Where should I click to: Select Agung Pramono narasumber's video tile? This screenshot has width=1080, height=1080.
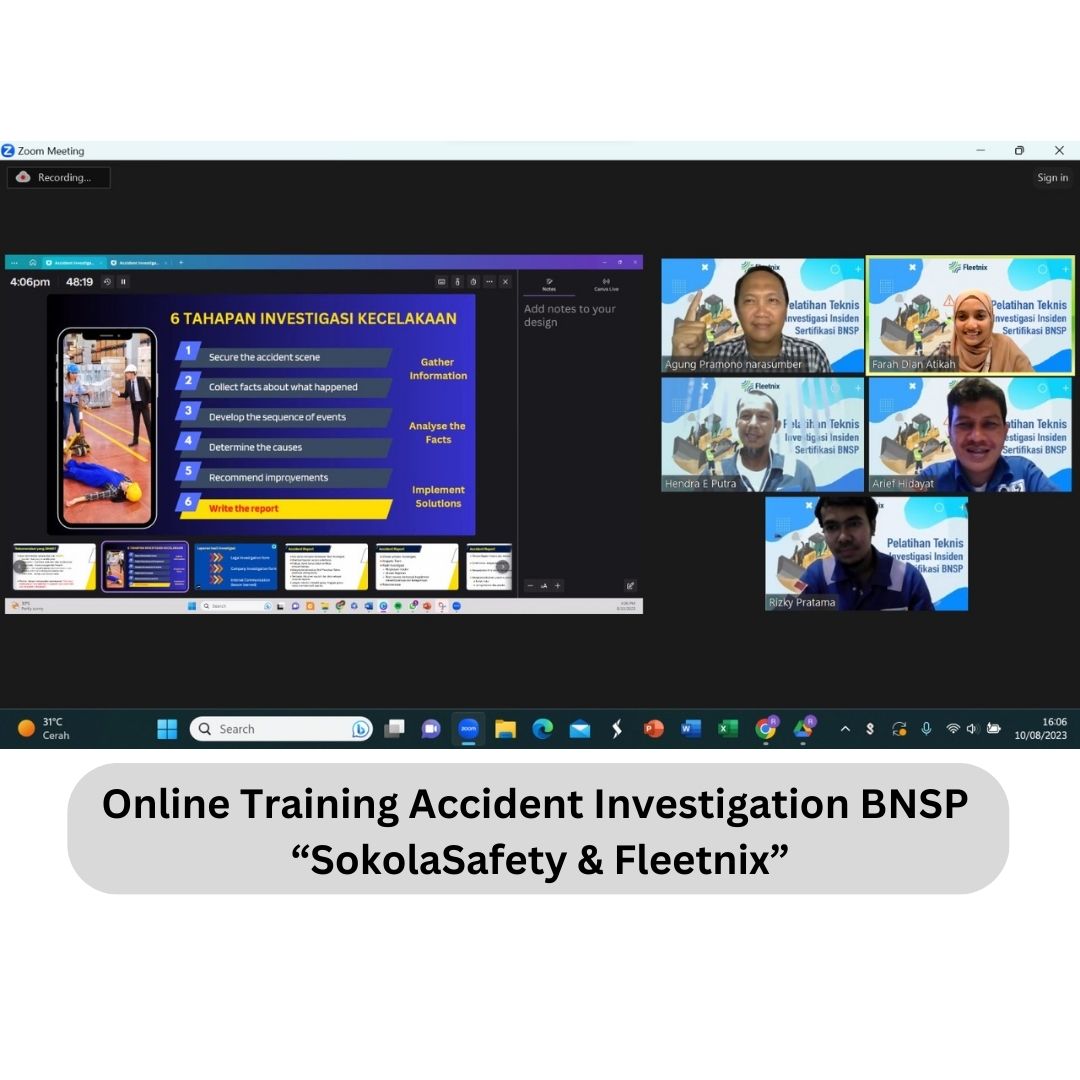point(762,315)
